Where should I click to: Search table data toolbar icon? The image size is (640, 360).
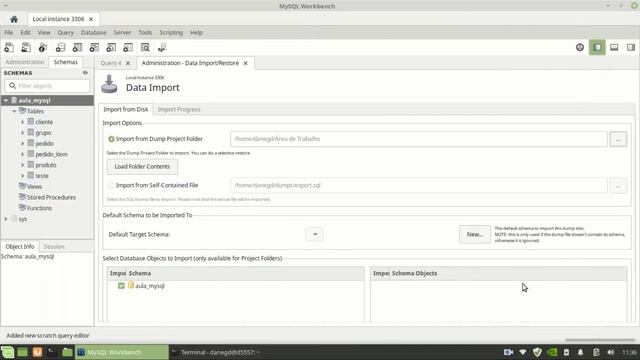pyautogui.click(x=145, y=47)
